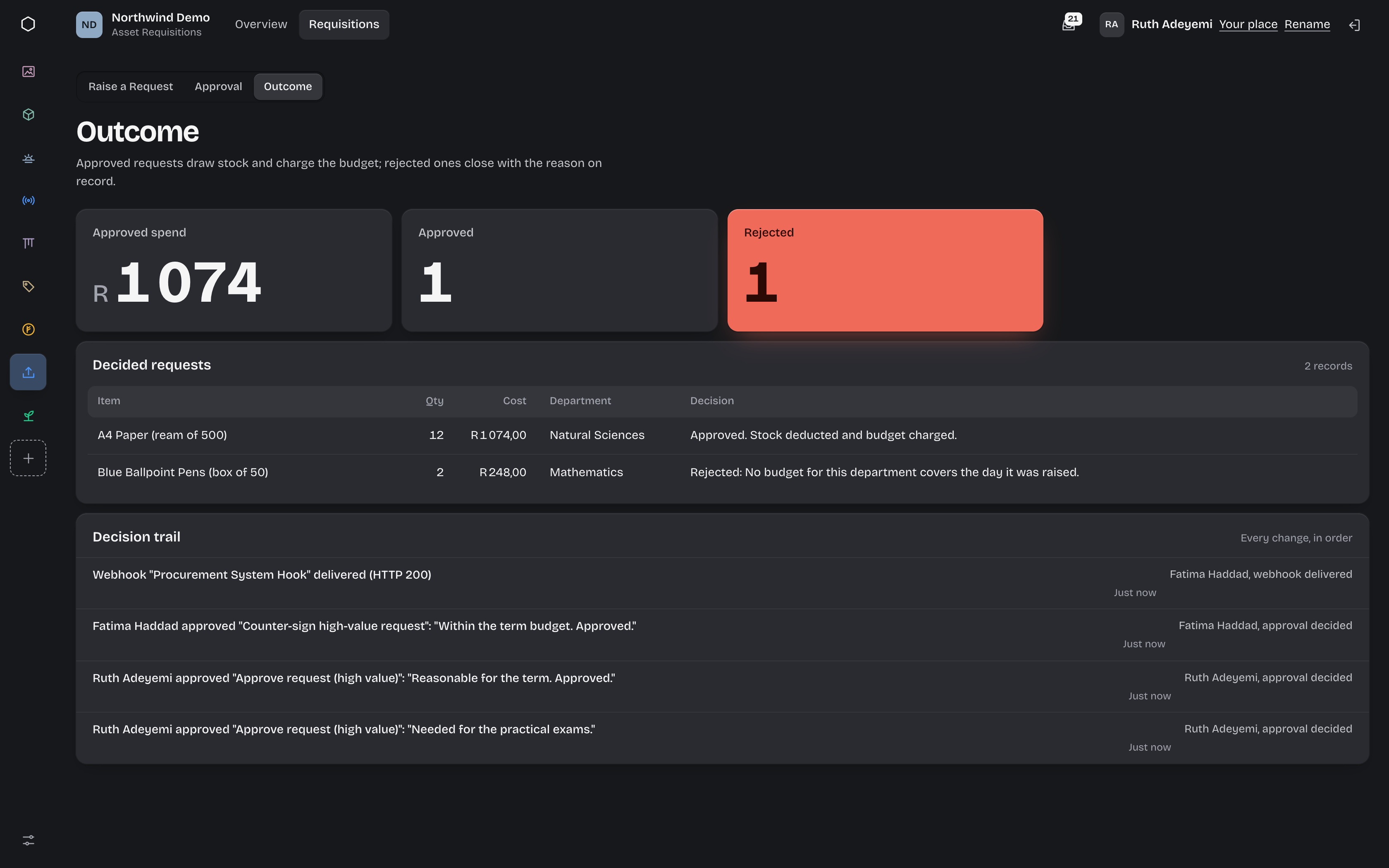Image resolution: width=1389 pixels, height=868 pixels.
Task: Select the Requisitions tab
Action: pyautogui.click(x=344, y=24)
